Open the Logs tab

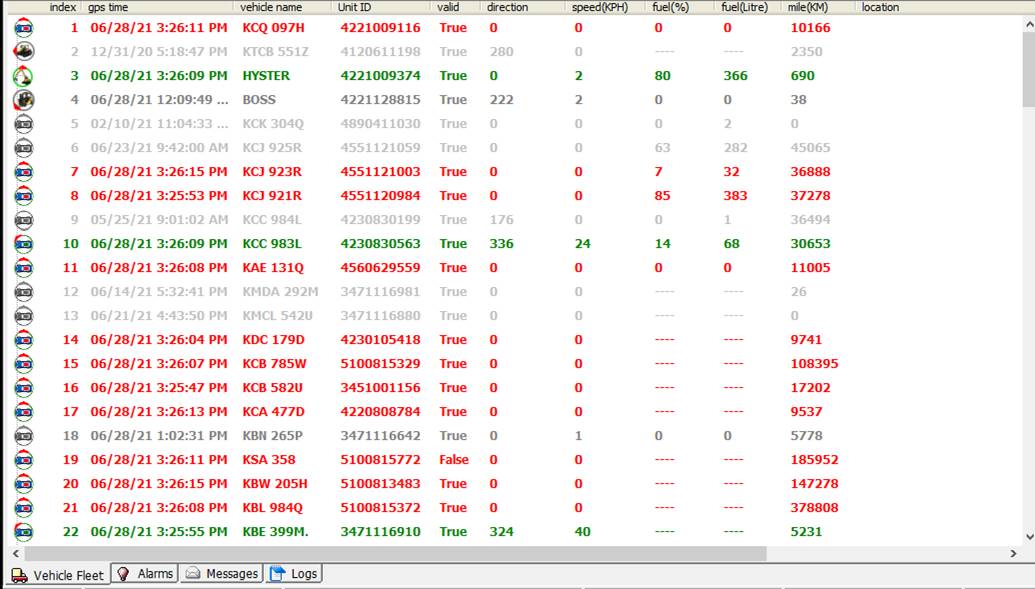tap(294, 574)
